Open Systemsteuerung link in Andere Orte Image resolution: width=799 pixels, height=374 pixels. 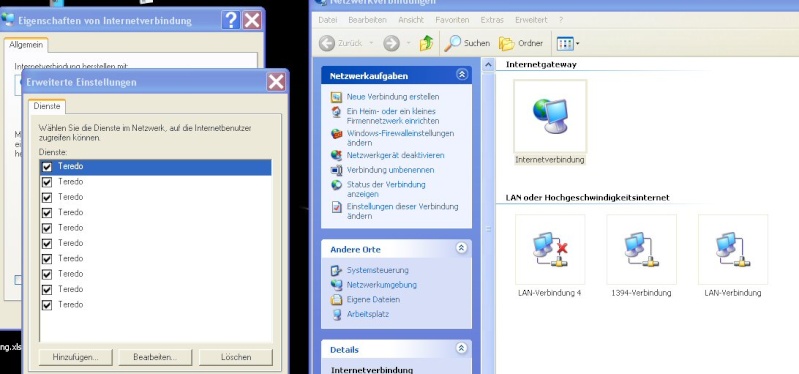pos(378,271)
